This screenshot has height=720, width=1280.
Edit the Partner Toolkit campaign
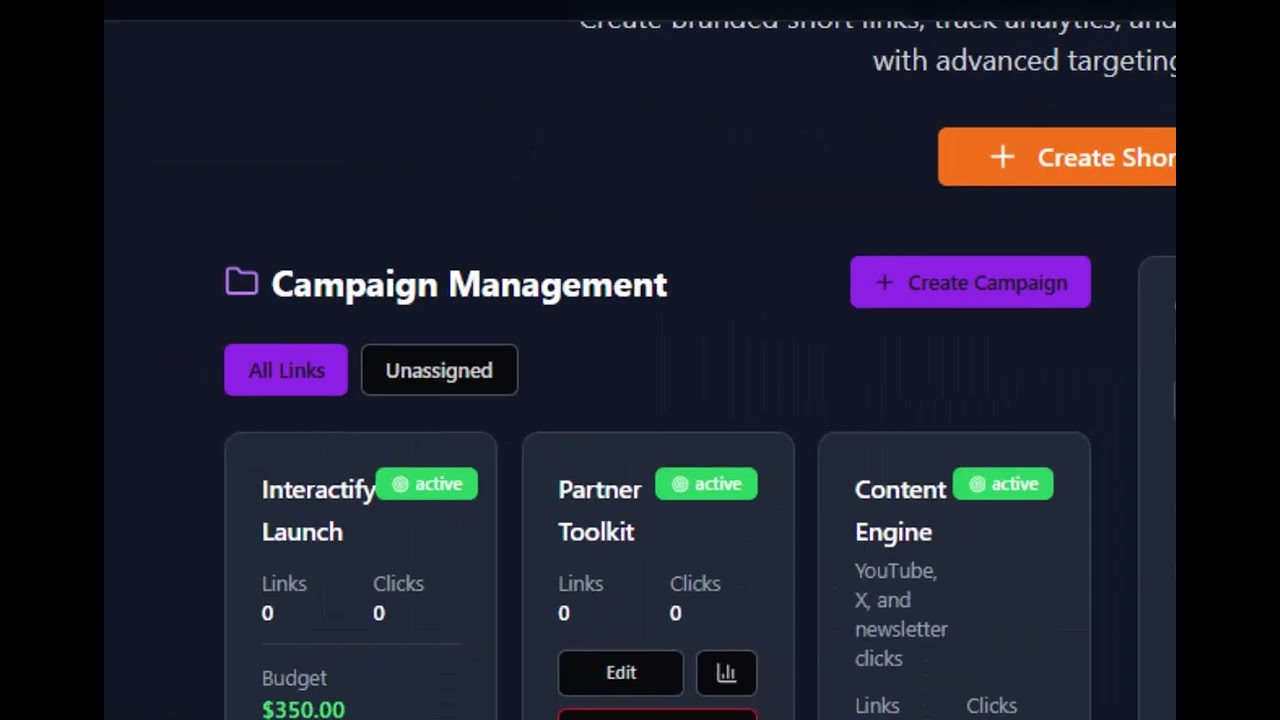coord(621,673)
